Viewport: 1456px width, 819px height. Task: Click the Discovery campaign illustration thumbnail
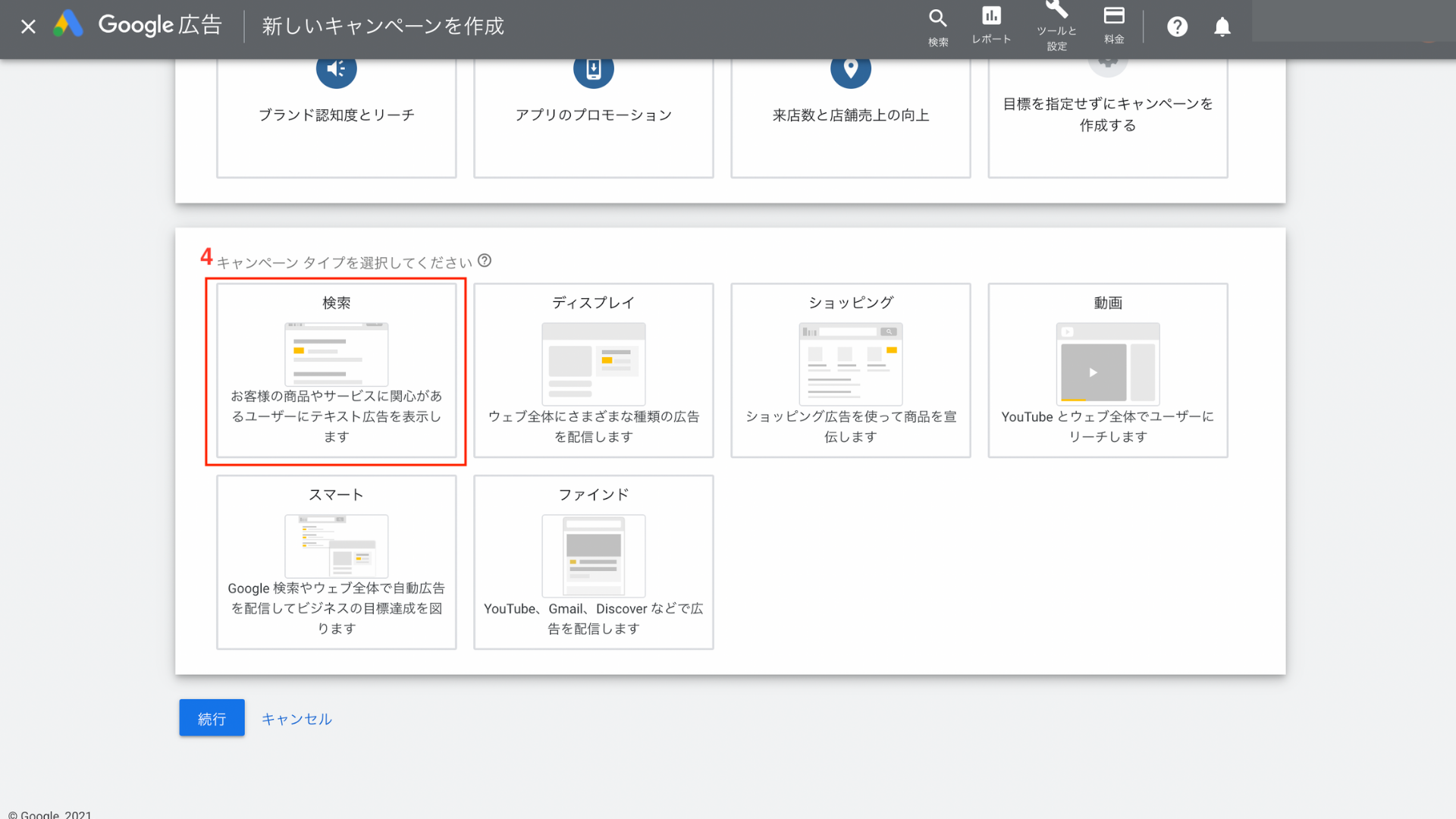point(594,556)
